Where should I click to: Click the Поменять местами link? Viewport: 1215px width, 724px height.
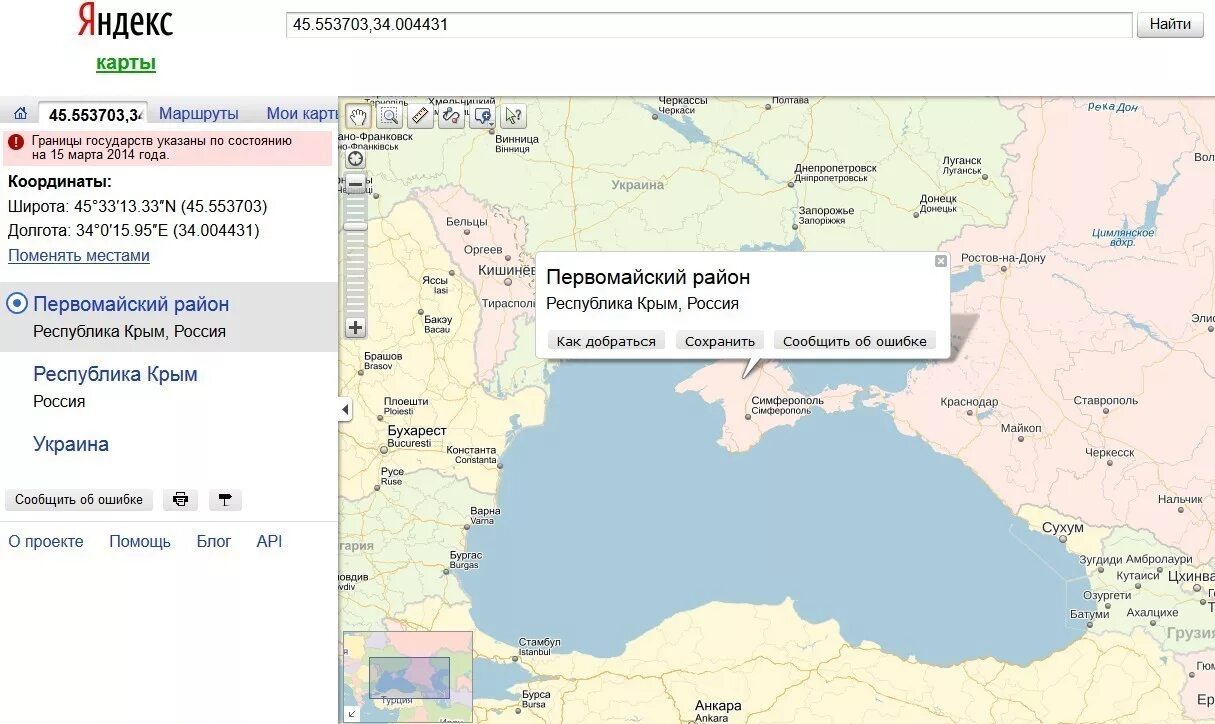79,255
